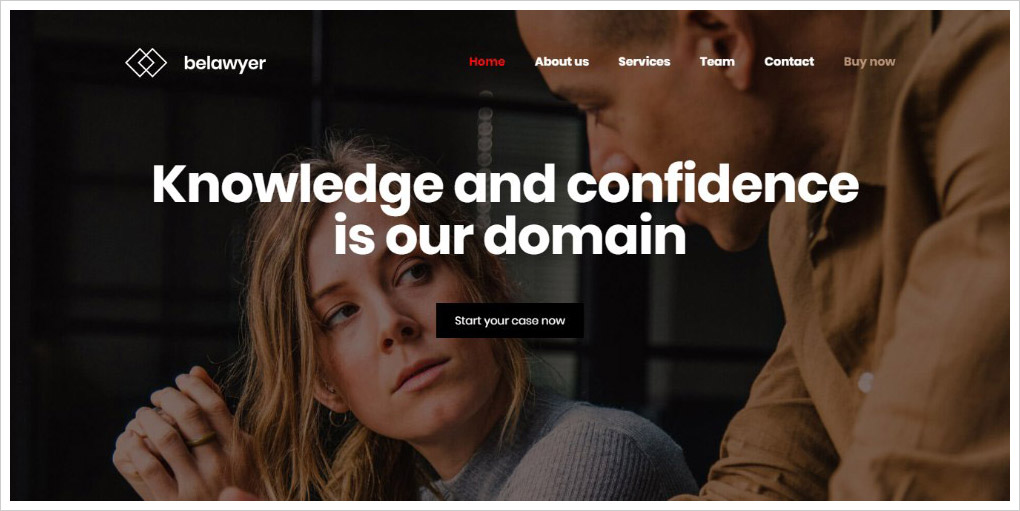Go to the About us page
The height and width of the screenshot is (511, 1020).
tap(561, 62)
